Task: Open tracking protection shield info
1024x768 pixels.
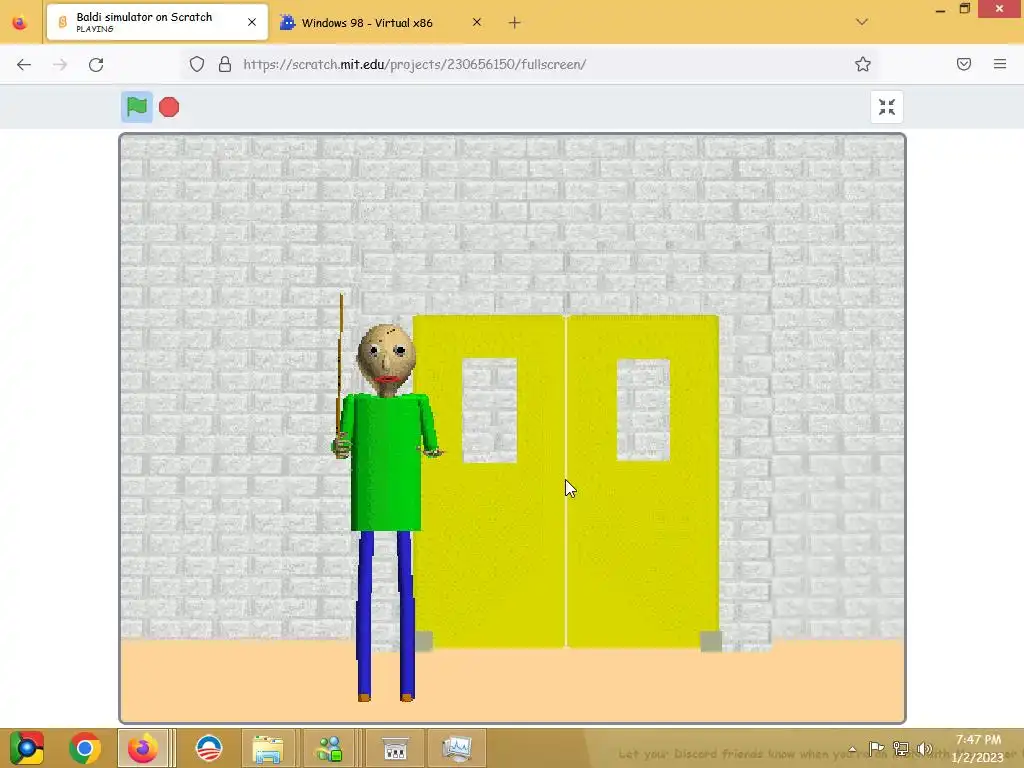Action: 197,64
